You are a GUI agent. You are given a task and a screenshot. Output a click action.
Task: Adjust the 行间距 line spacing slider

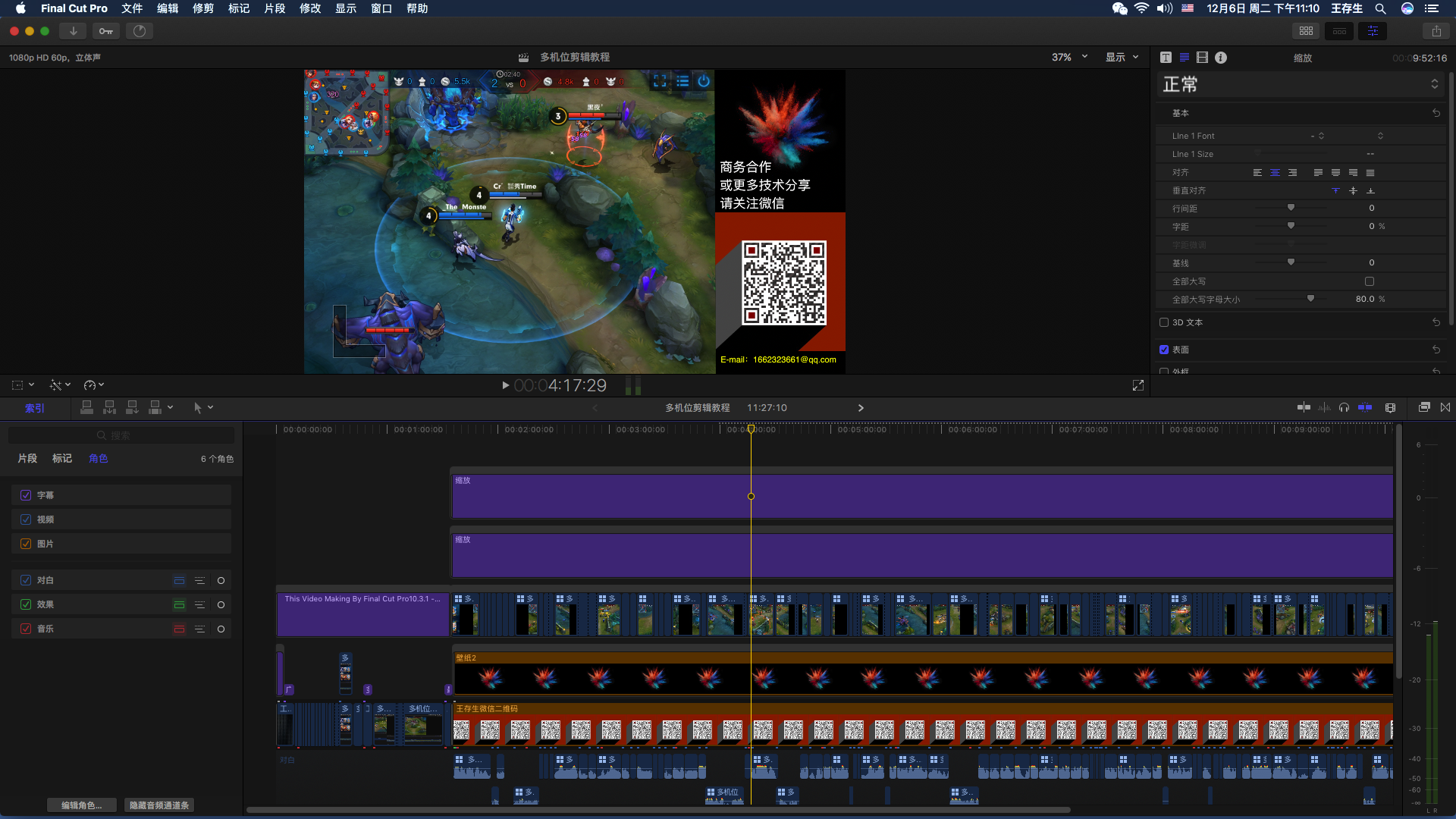[1291, 208]
